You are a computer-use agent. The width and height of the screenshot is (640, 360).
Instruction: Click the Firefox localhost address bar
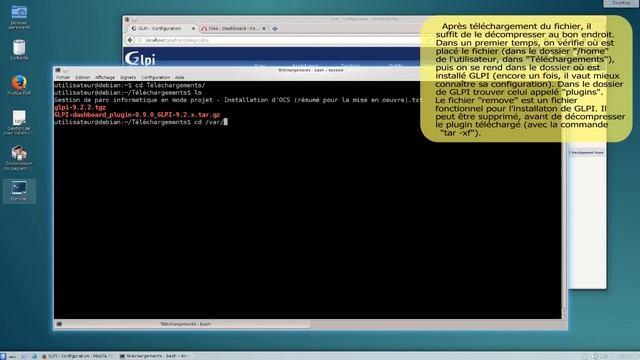(x=278, y=40)
